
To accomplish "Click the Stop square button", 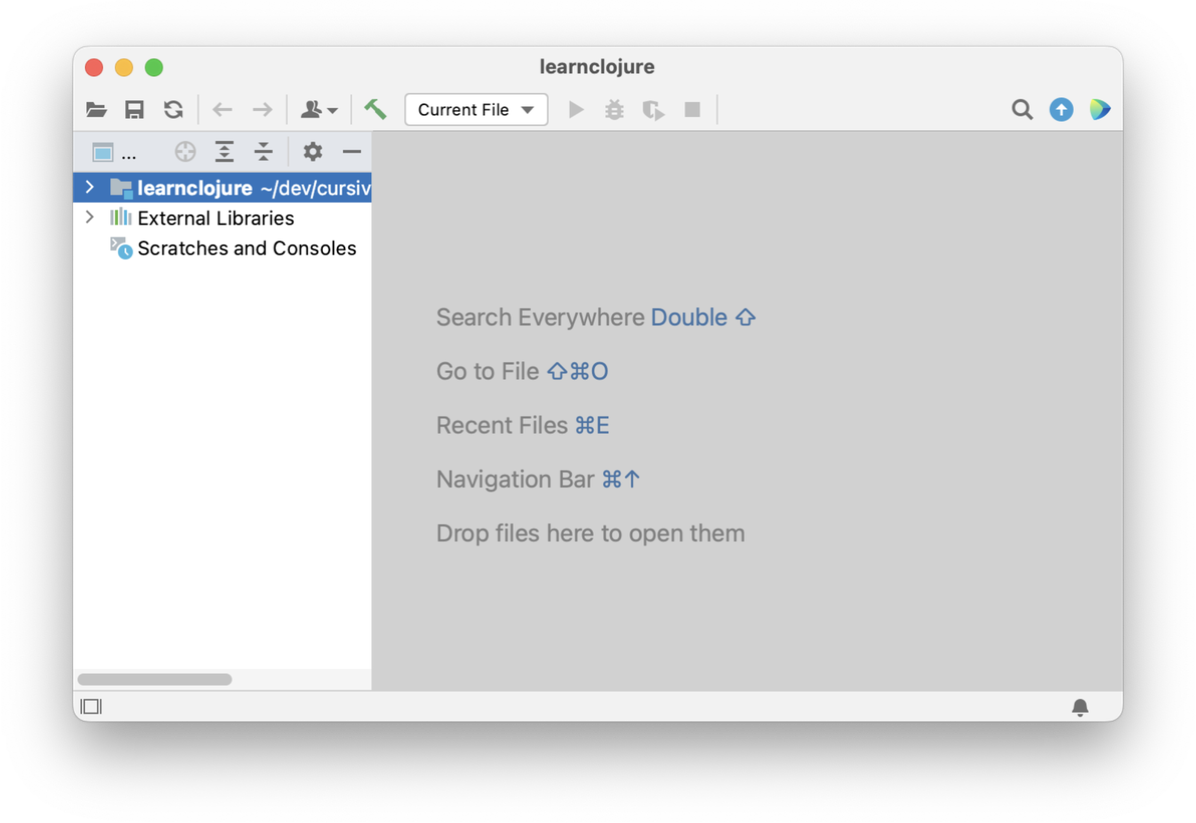I will coord(693,110).
